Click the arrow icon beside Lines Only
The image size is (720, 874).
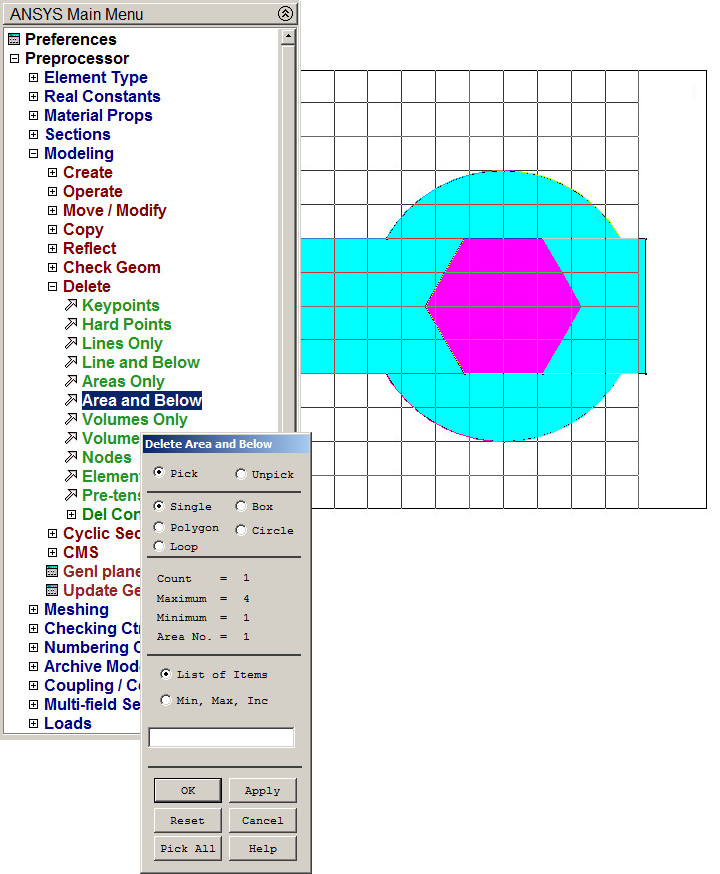tap(71, 343)
